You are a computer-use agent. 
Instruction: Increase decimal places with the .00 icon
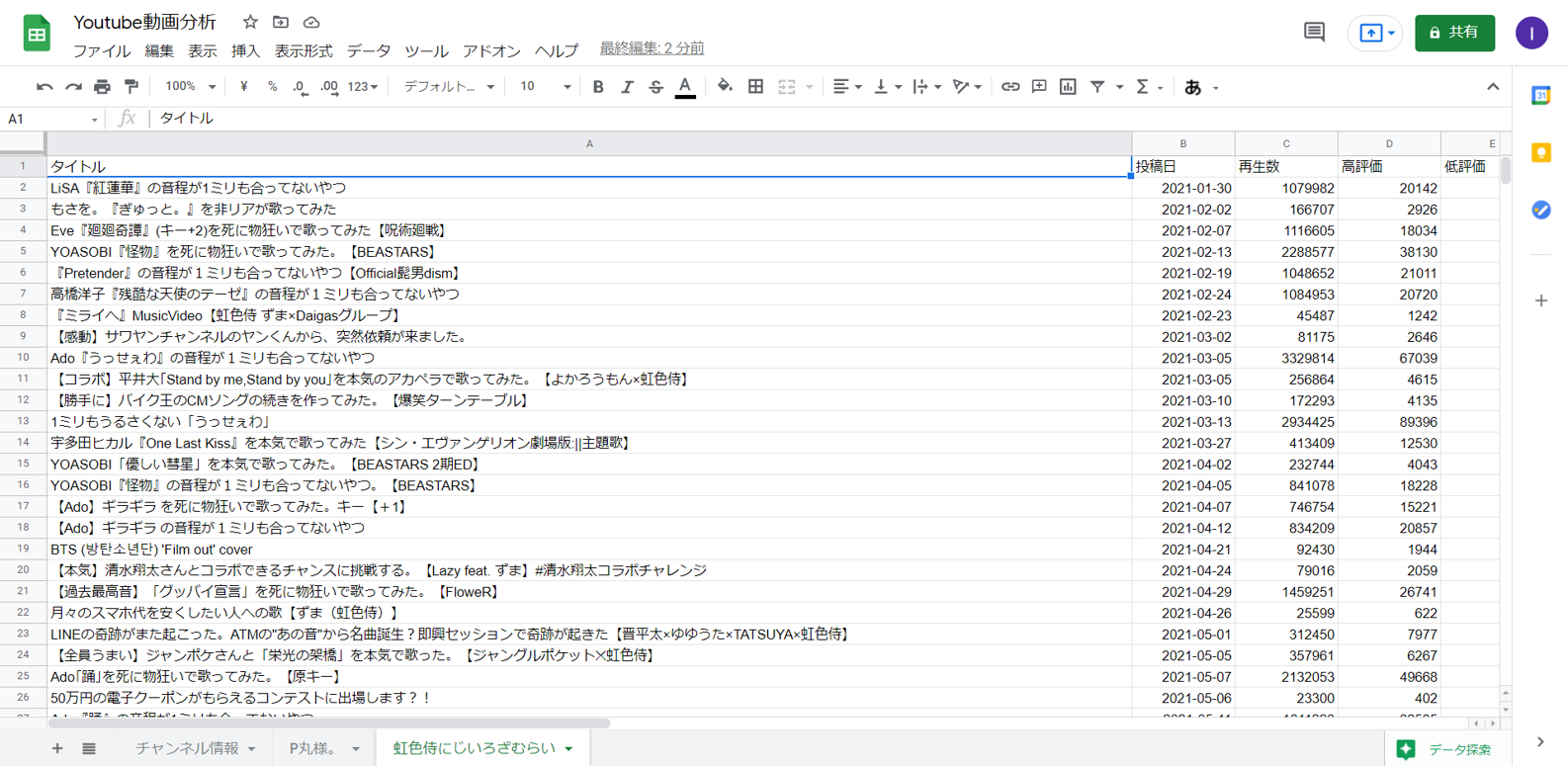(329, 87)
